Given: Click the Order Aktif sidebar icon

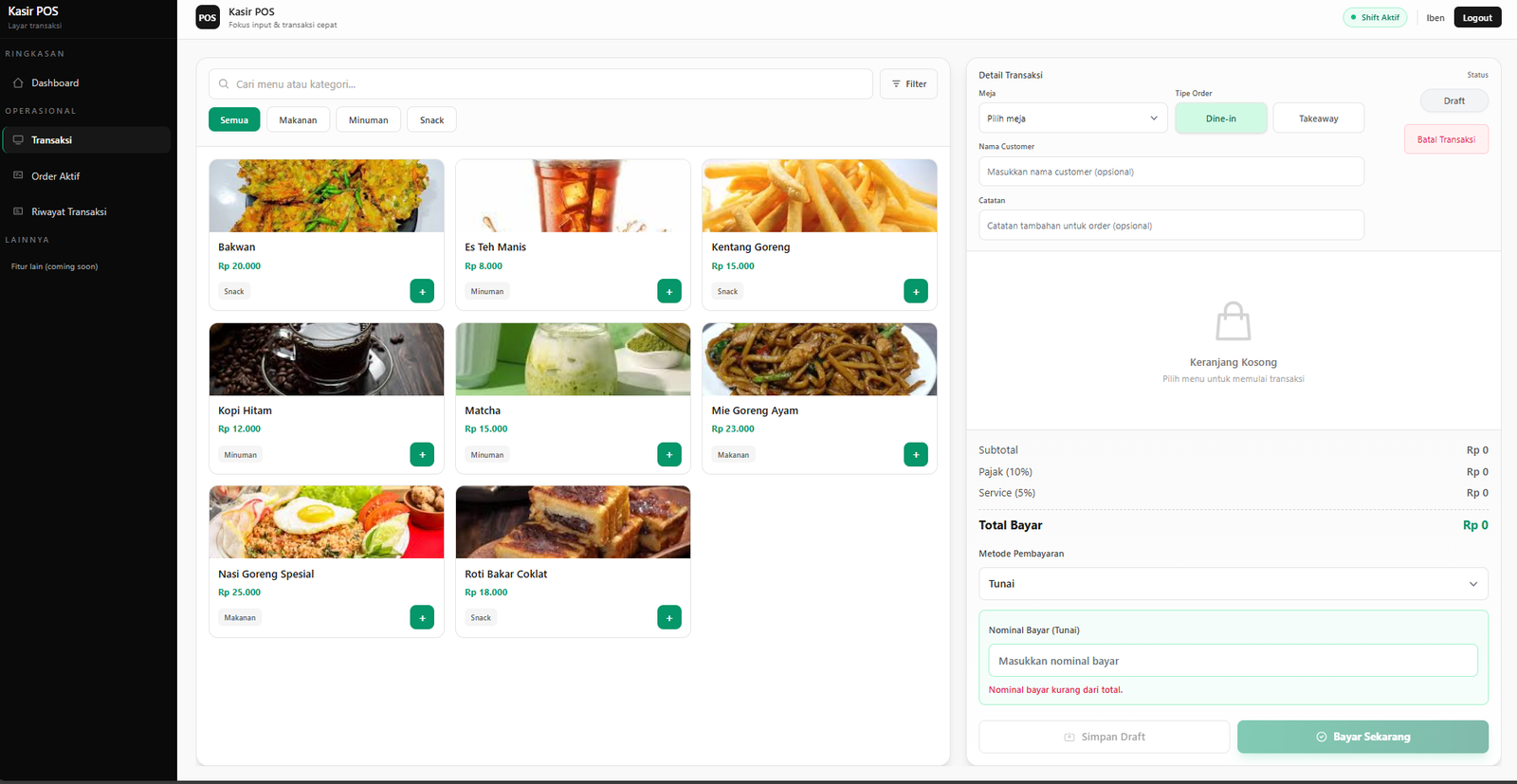Looking at the screenshot, I should 18,175.
